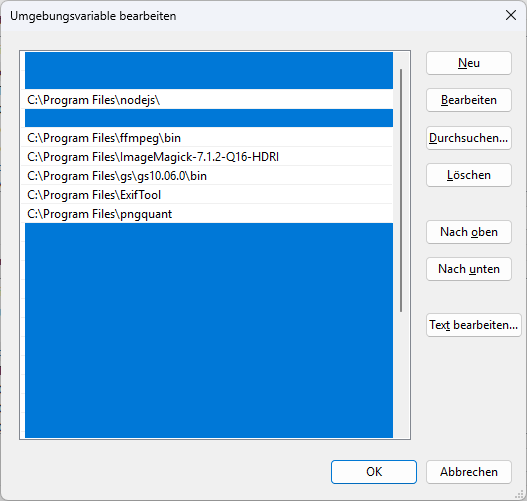Open Durchsuchen... folder browser
527x501 pixels.
pos(469,138)
